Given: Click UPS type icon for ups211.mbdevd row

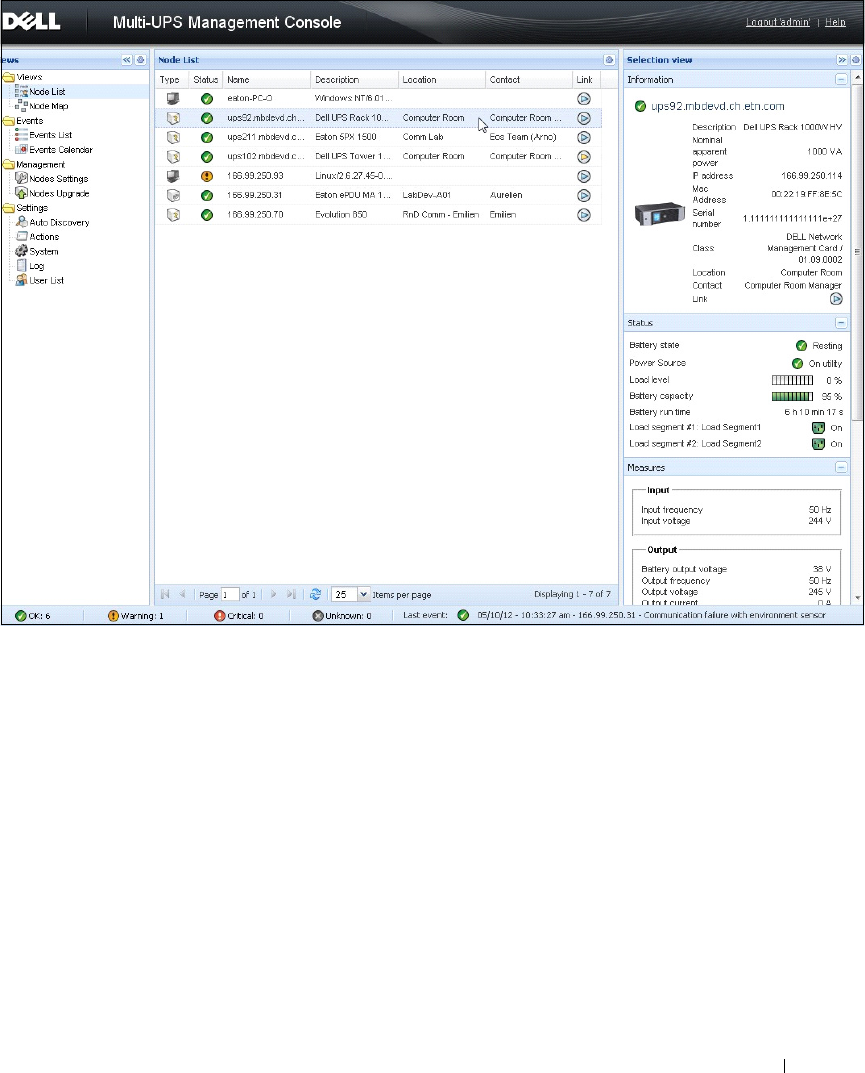Looking at the screenshot, I should point(173,138).
